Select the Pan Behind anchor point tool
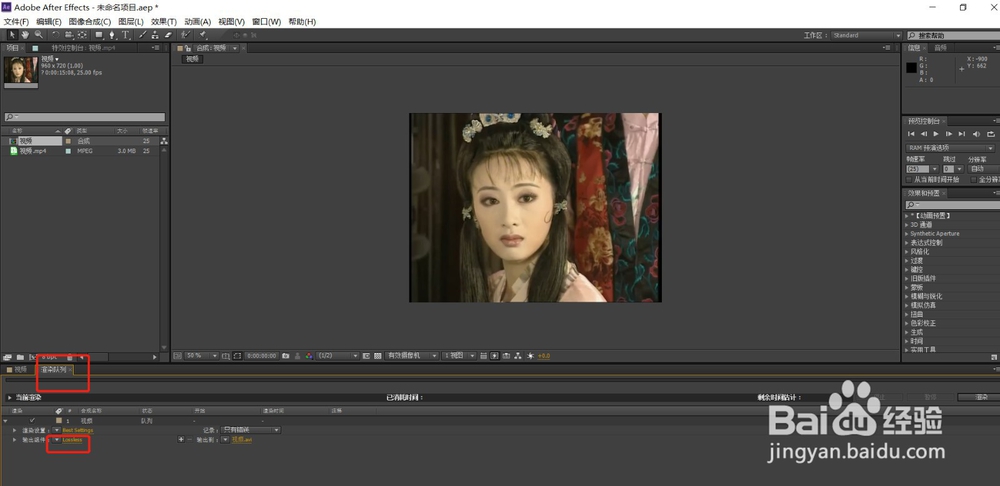The width and height of the screenshot is (1000, 486). click(82, 35)
